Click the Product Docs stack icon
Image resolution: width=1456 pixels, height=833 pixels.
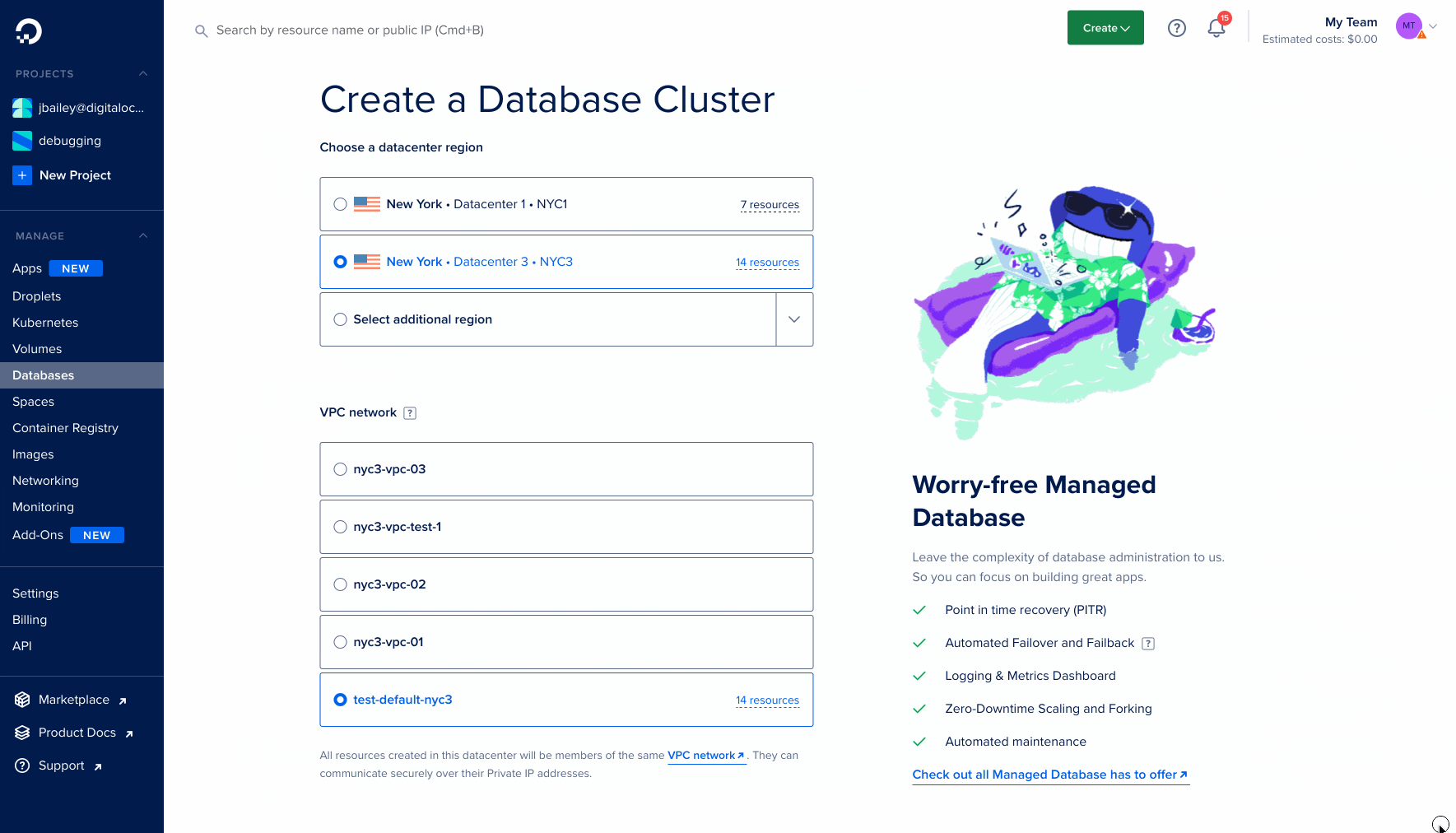point(22,733)
